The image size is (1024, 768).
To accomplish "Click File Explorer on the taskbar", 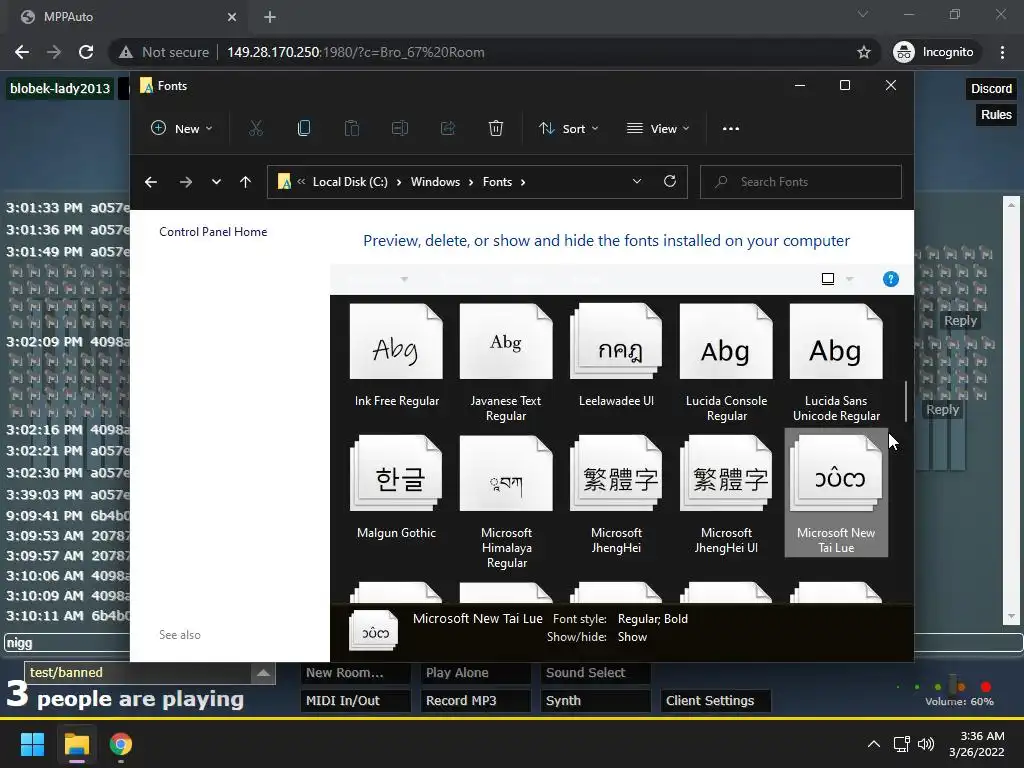I will pyautogui.click(x=76, y=744).
